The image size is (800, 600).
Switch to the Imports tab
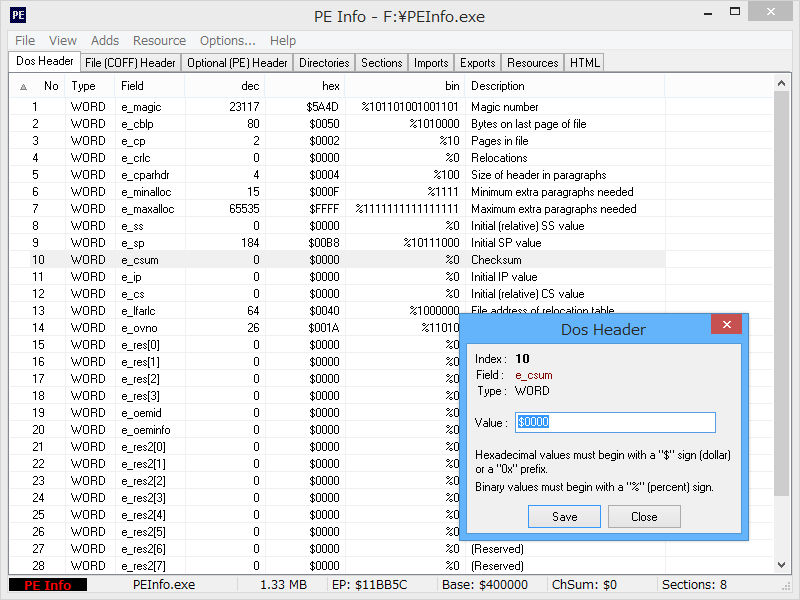coord(431,63)
